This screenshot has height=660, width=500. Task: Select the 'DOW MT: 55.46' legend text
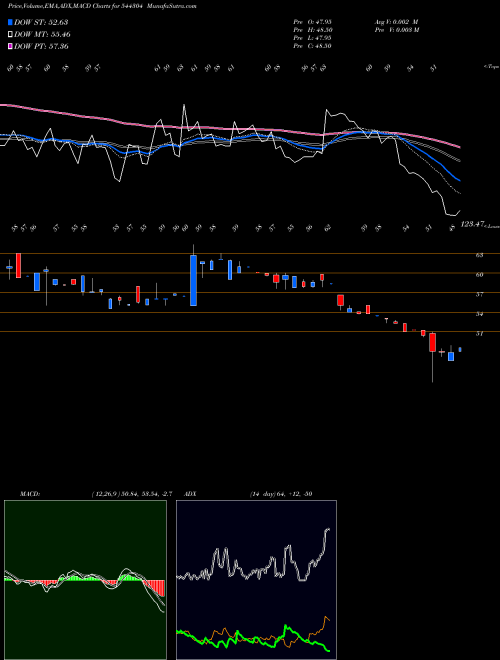43,35
